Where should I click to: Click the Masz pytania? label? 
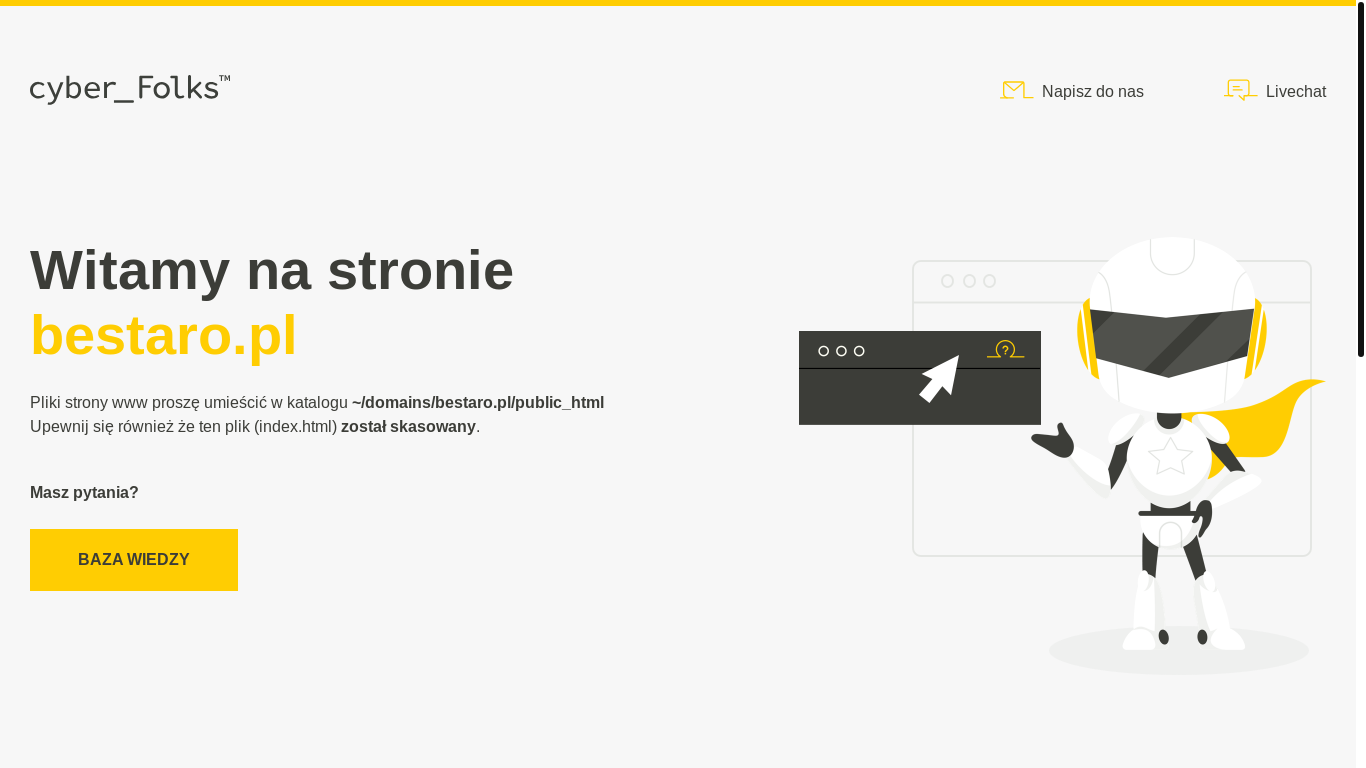(x=84, y=493)
